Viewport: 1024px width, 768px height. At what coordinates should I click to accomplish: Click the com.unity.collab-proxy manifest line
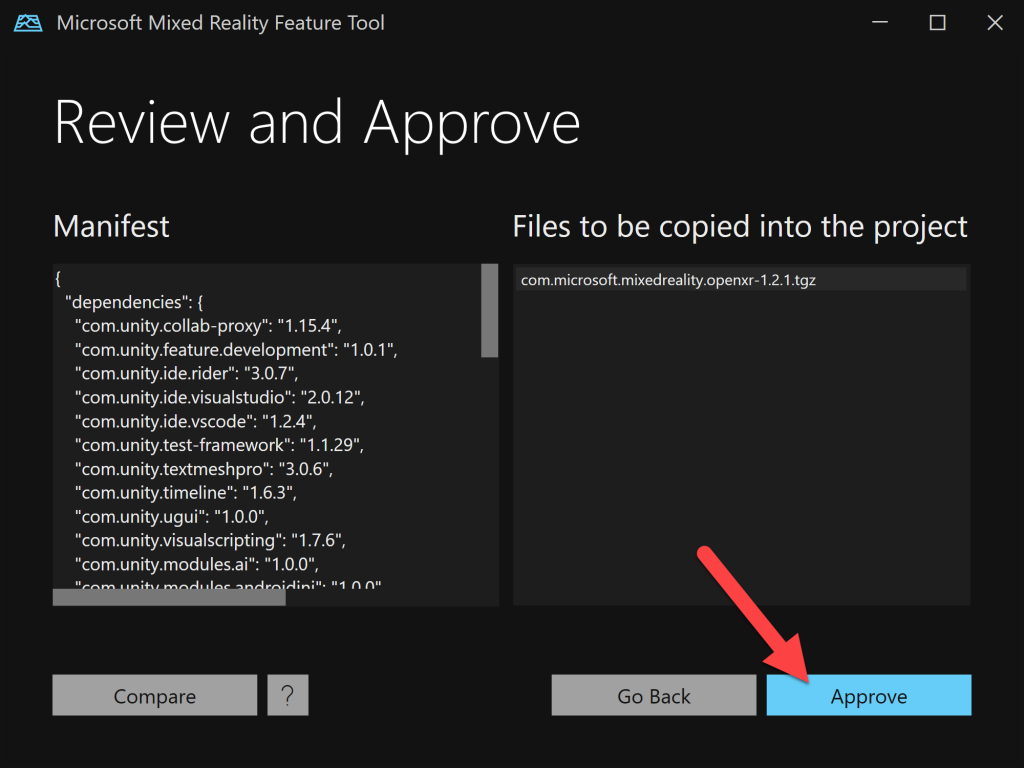coord(208,325)
